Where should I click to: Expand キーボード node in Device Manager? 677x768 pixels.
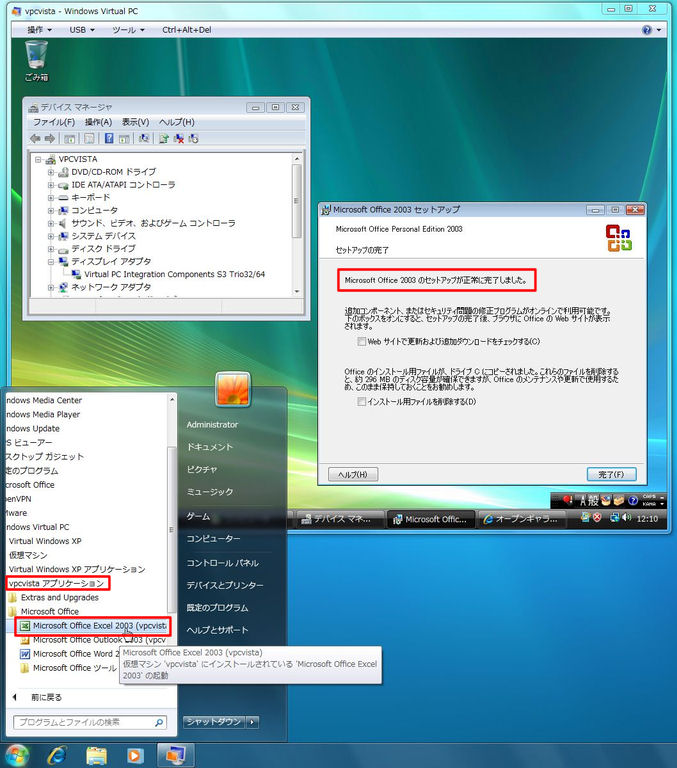(50, 198)
